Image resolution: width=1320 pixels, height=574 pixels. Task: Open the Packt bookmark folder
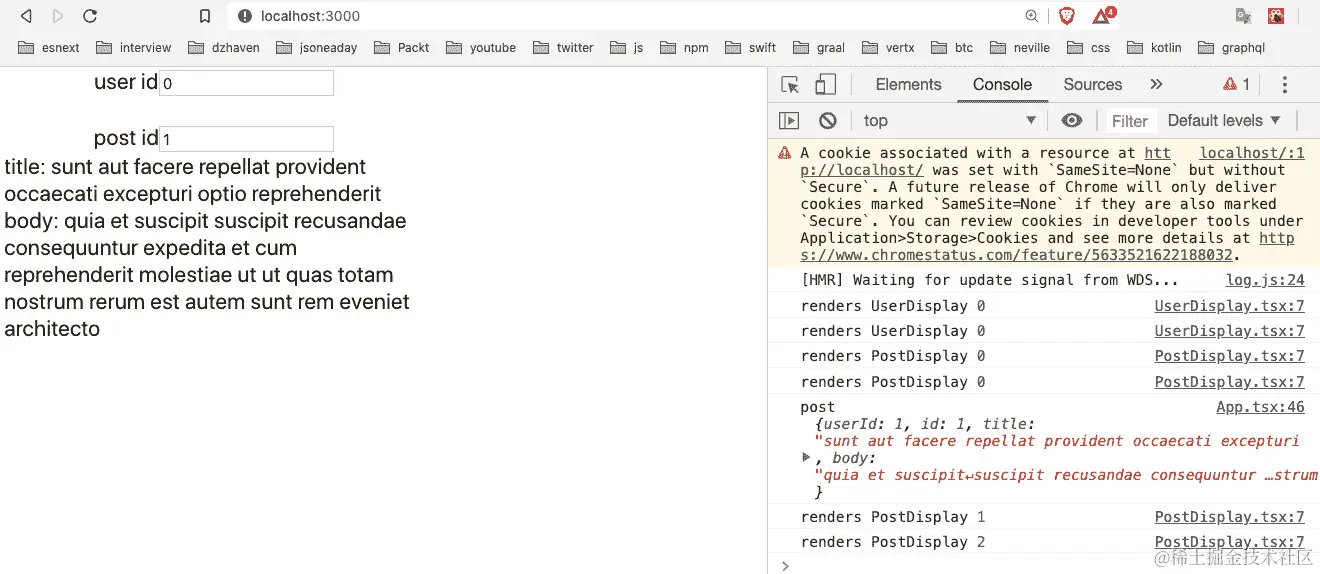[401, 47]
